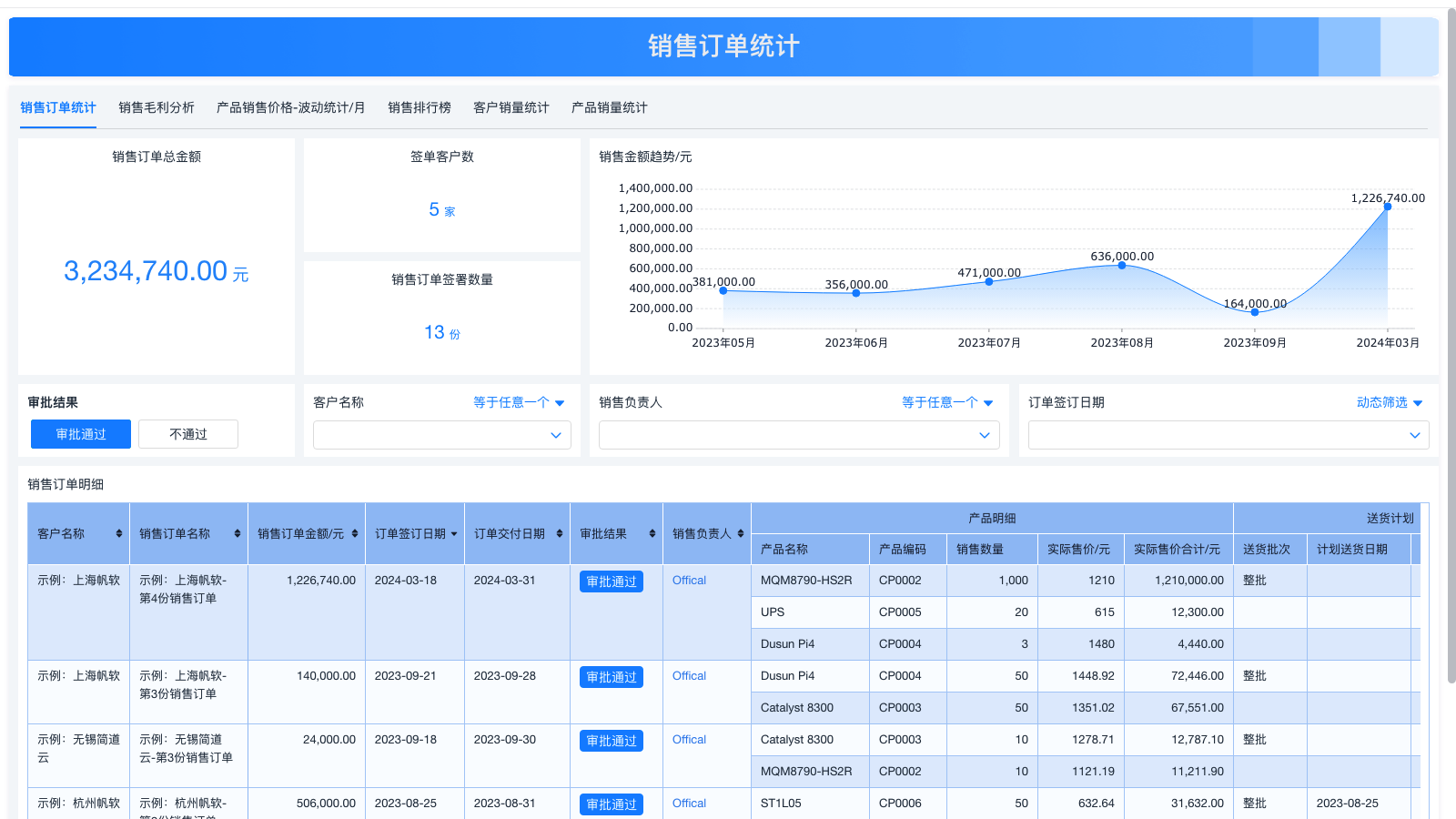
Task: Sort by 销售负责人 column sort icon
Action: 741,534
